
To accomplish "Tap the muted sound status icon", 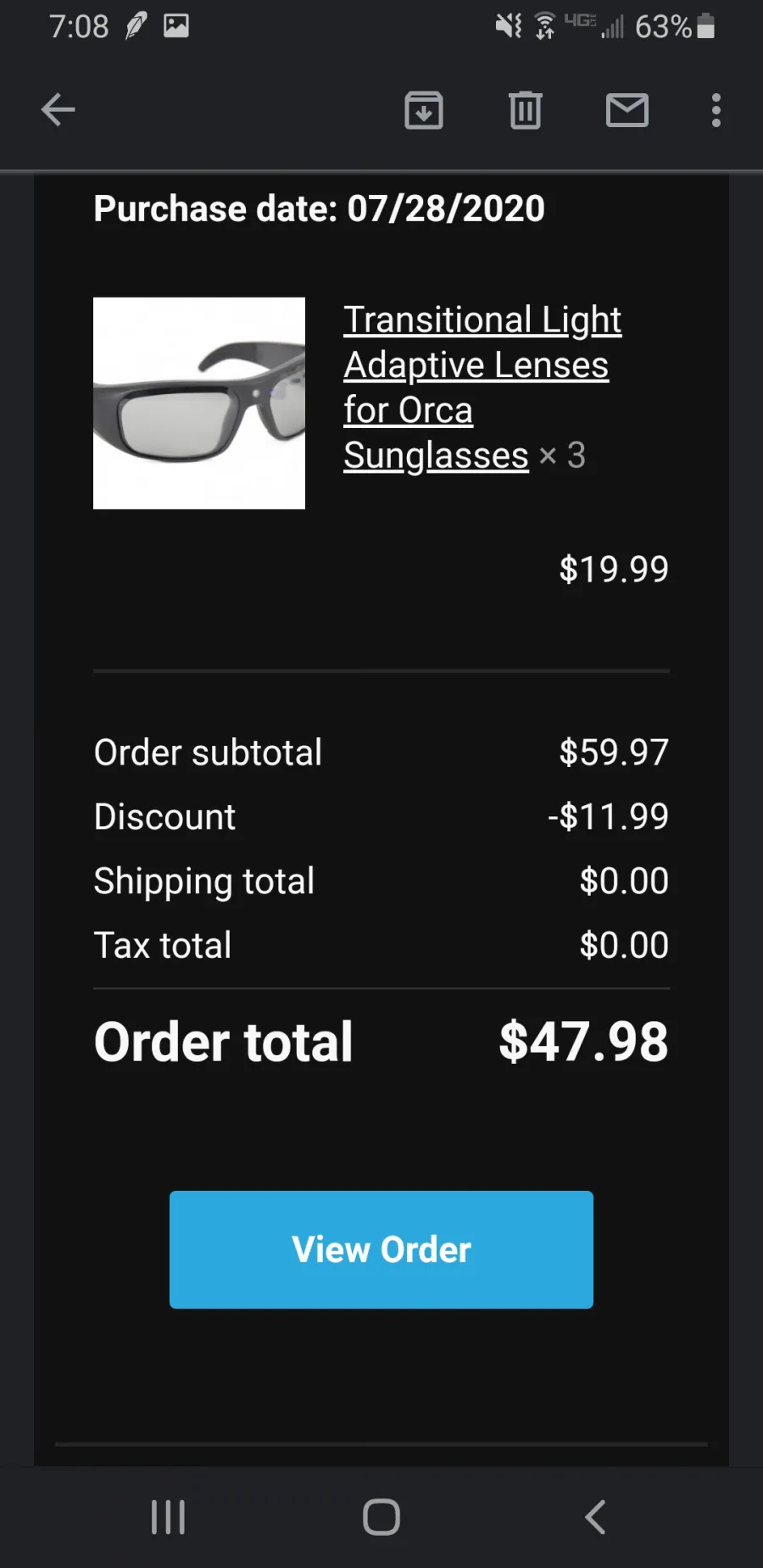I will point(509,26).
